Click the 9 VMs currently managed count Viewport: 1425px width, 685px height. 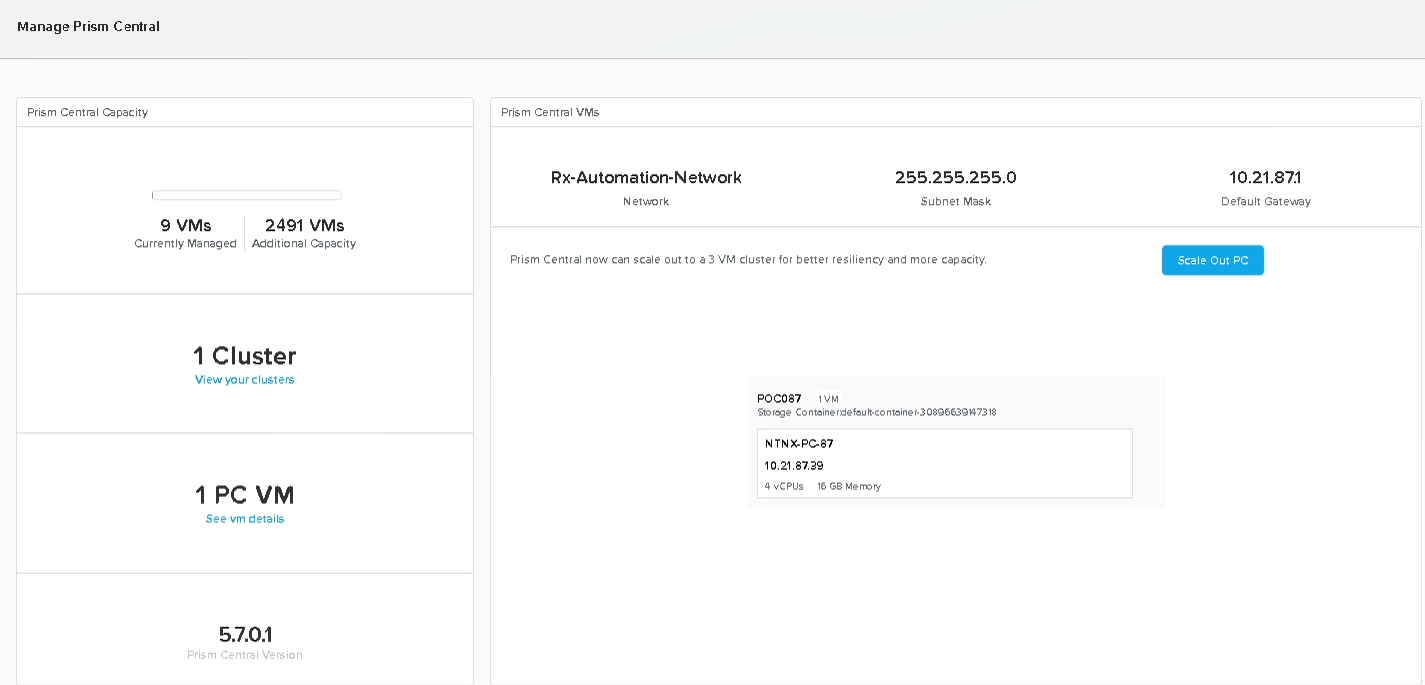coord(186,226)
